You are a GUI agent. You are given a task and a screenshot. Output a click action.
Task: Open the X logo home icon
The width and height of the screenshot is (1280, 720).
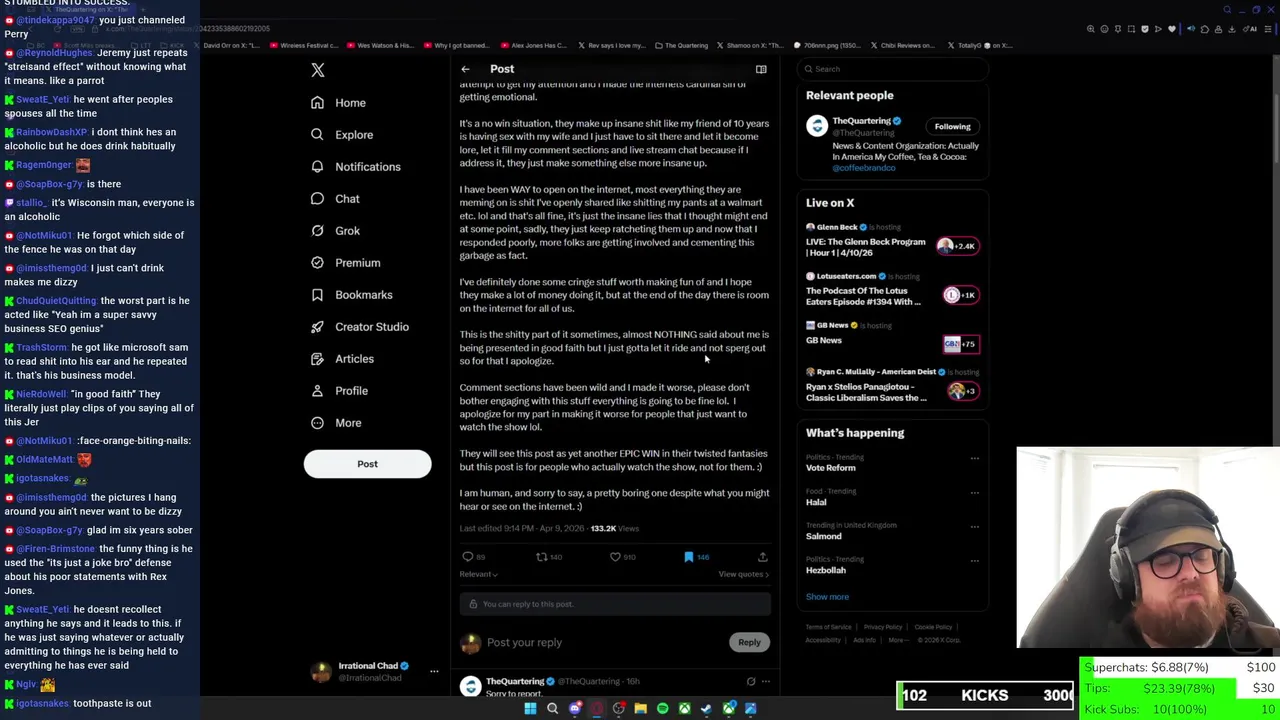[x=318, y=70]
